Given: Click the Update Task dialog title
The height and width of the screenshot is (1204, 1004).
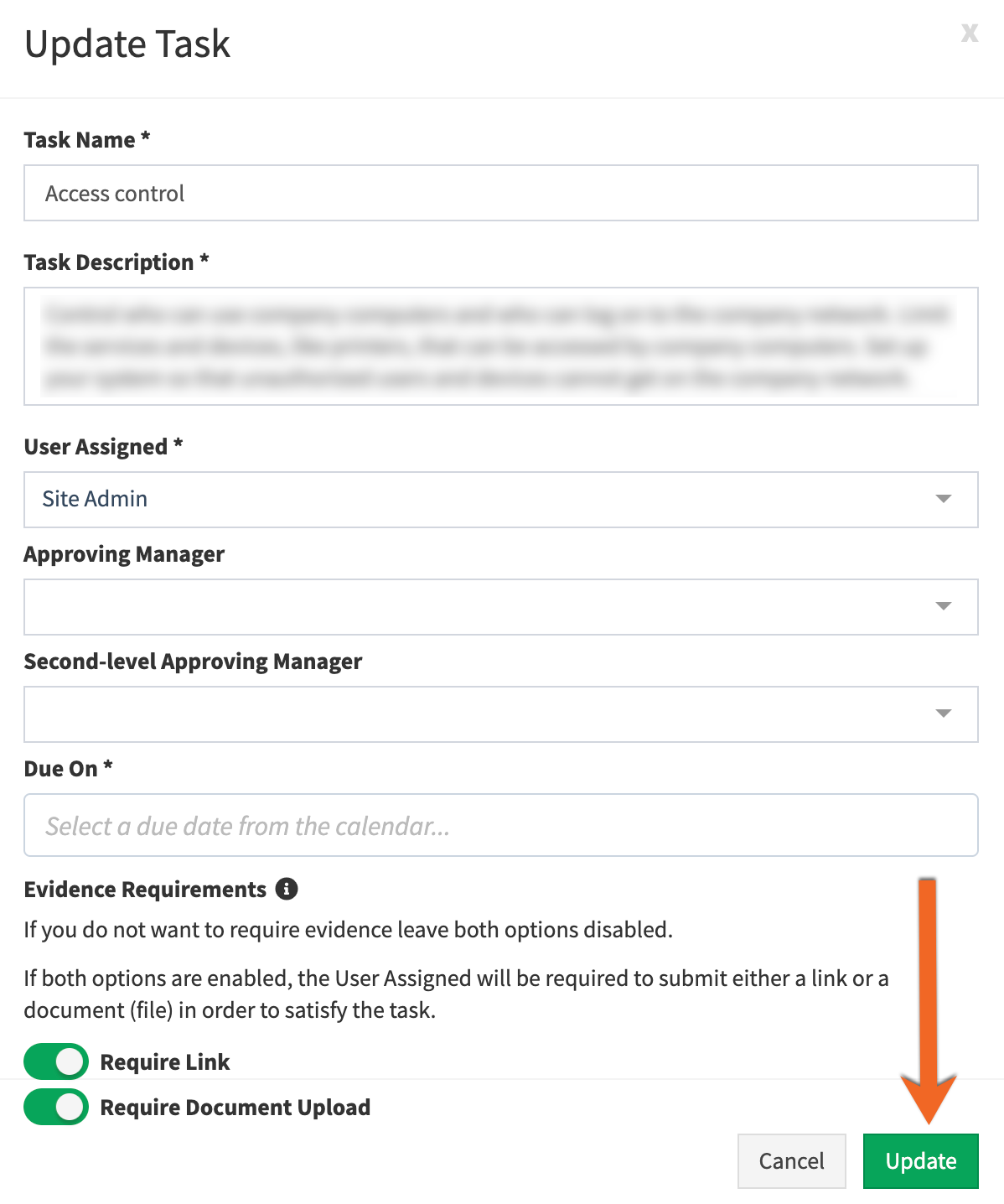Looking at the screenshot, I should [127, 44].
